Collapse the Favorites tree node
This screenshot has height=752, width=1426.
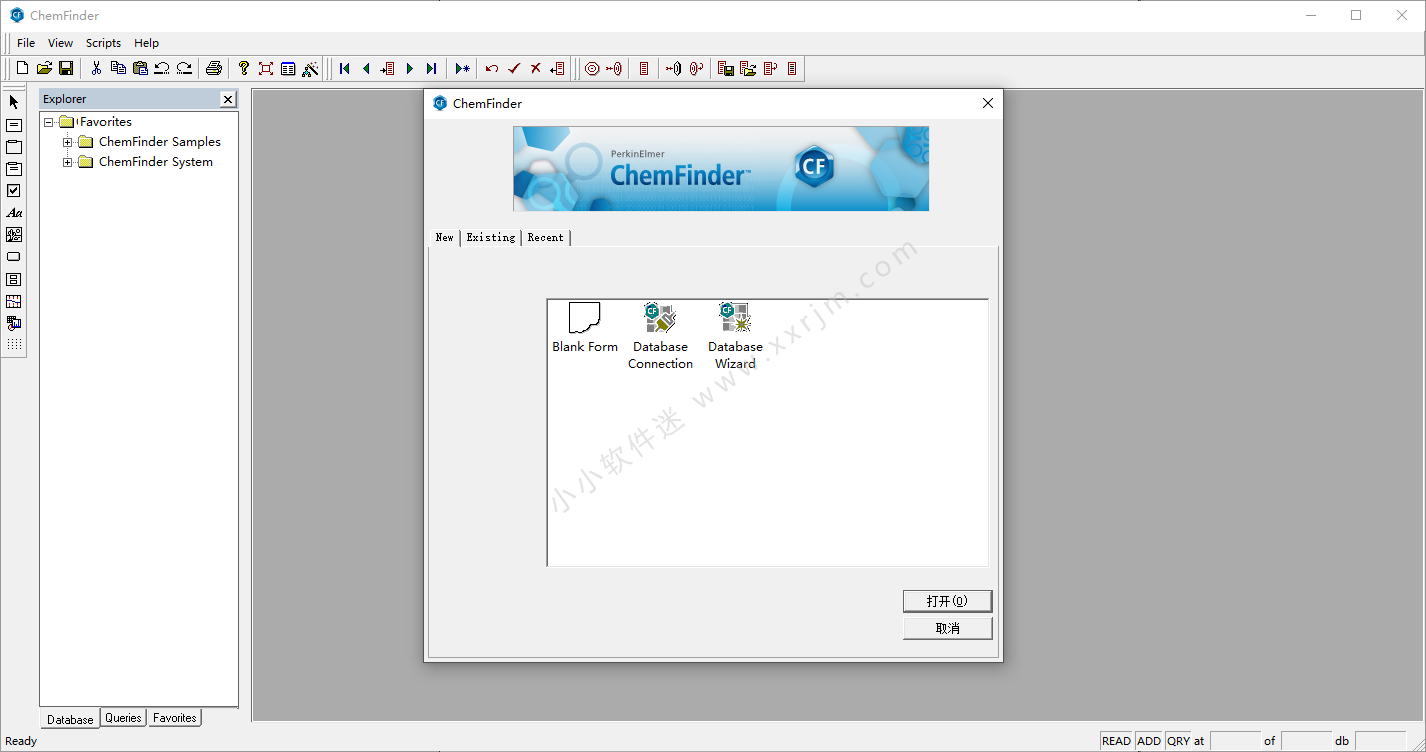[x=48, y=122]
